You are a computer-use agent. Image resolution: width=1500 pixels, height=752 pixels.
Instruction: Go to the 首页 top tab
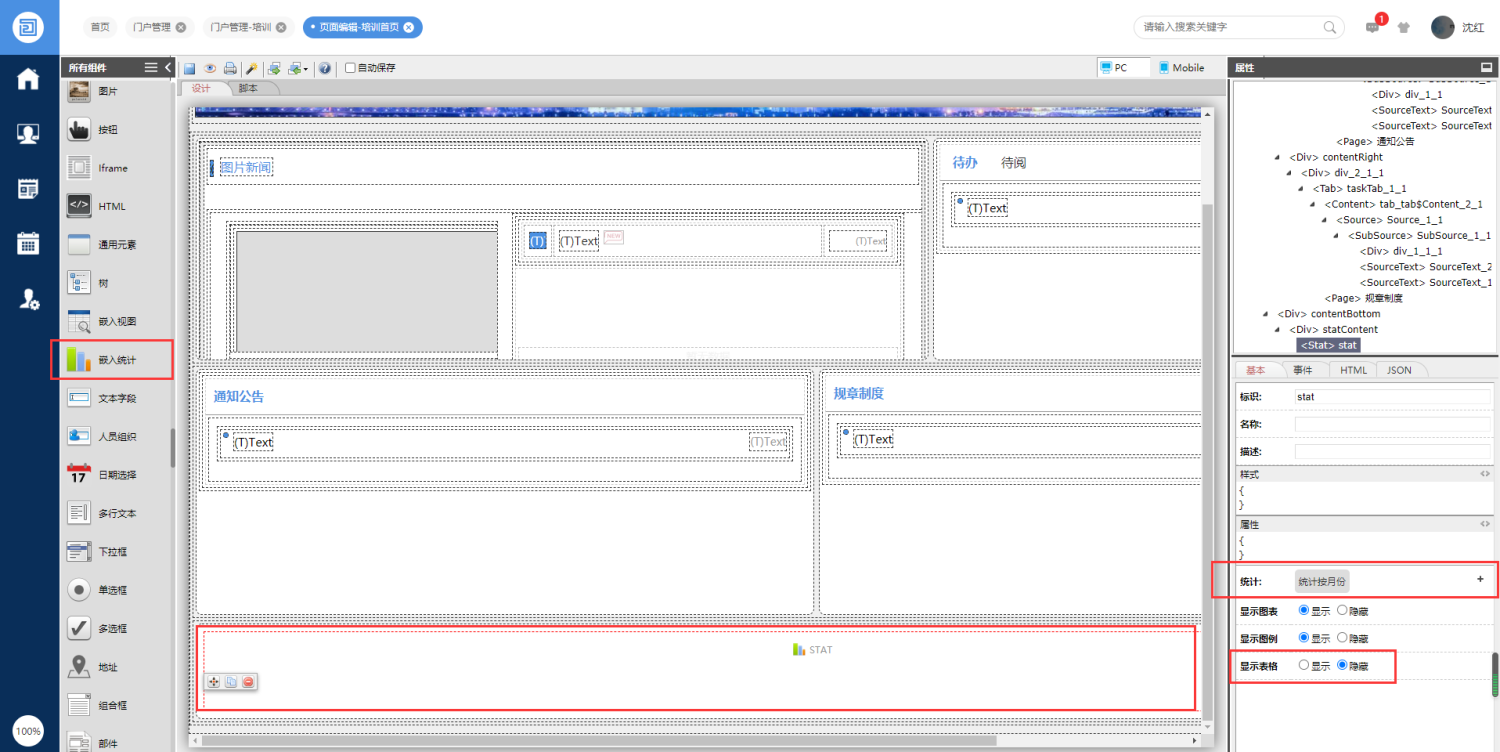coord(100,27)
